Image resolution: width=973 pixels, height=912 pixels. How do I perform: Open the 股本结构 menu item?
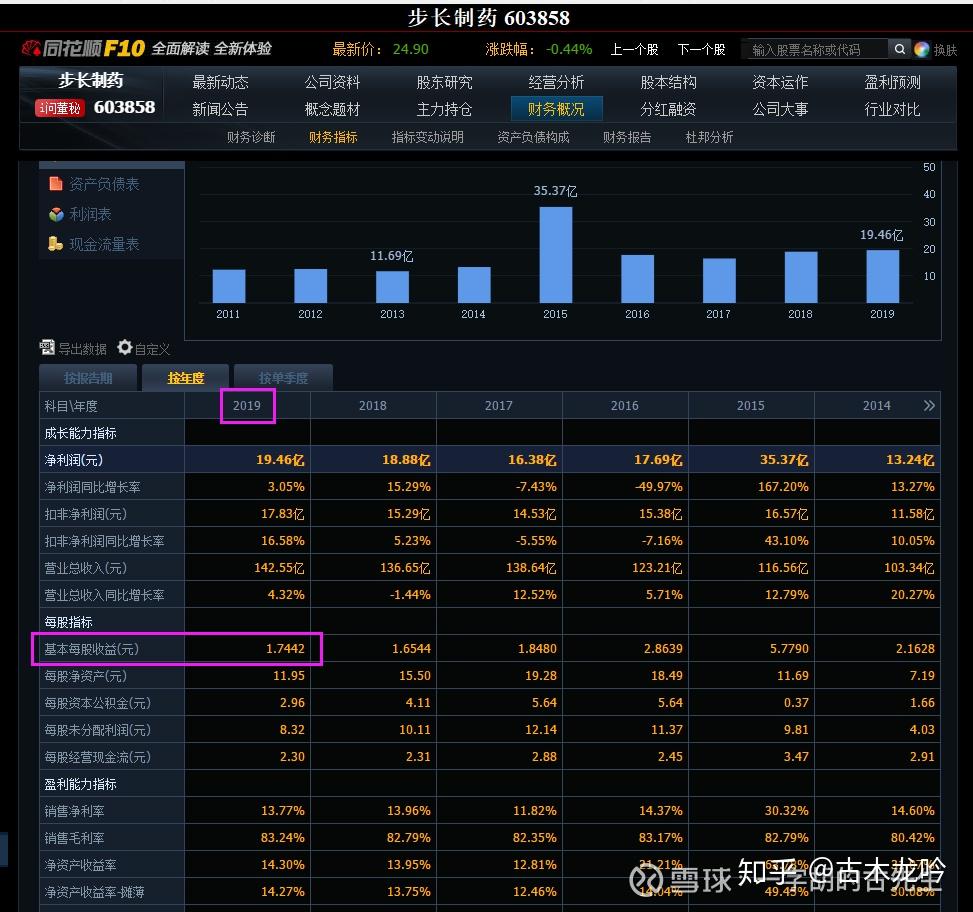point(668,82)
